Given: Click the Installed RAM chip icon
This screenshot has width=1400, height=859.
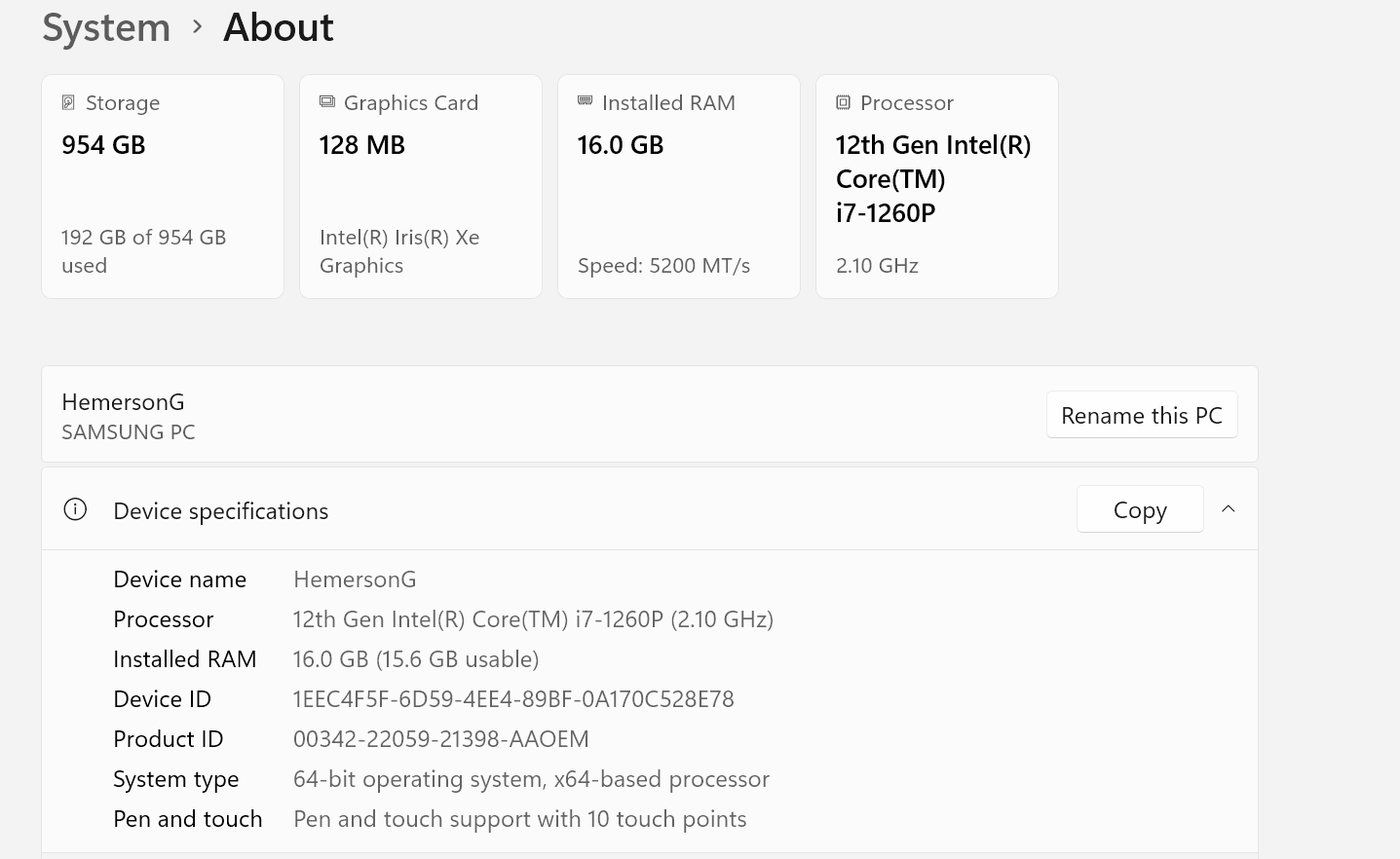Looking at the screenshot, I should [586, 101].
